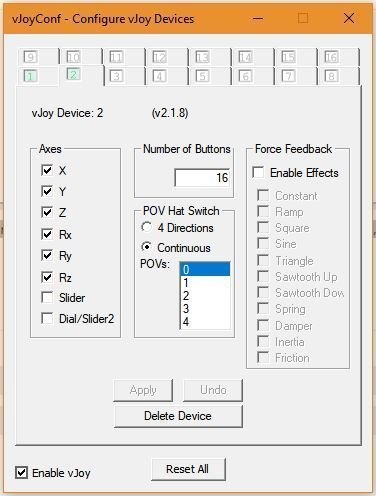Switch to device tab 16
Viewport: 376px width, 496px height.
(x=338, y=57)
